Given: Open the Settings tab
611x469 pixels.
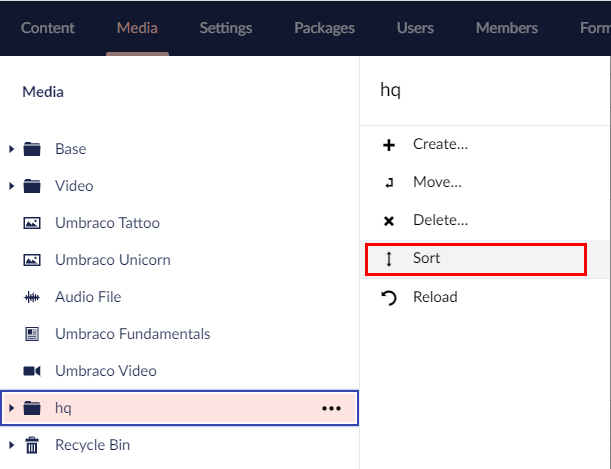Looking at the screenshot, I should [225, 28].
